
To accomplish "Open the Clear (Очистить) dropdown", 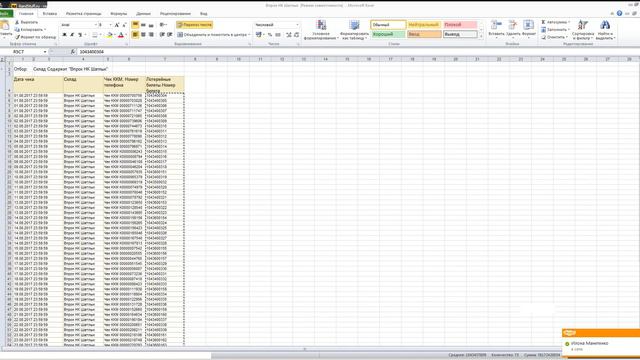I will click(x=555, y=37).
